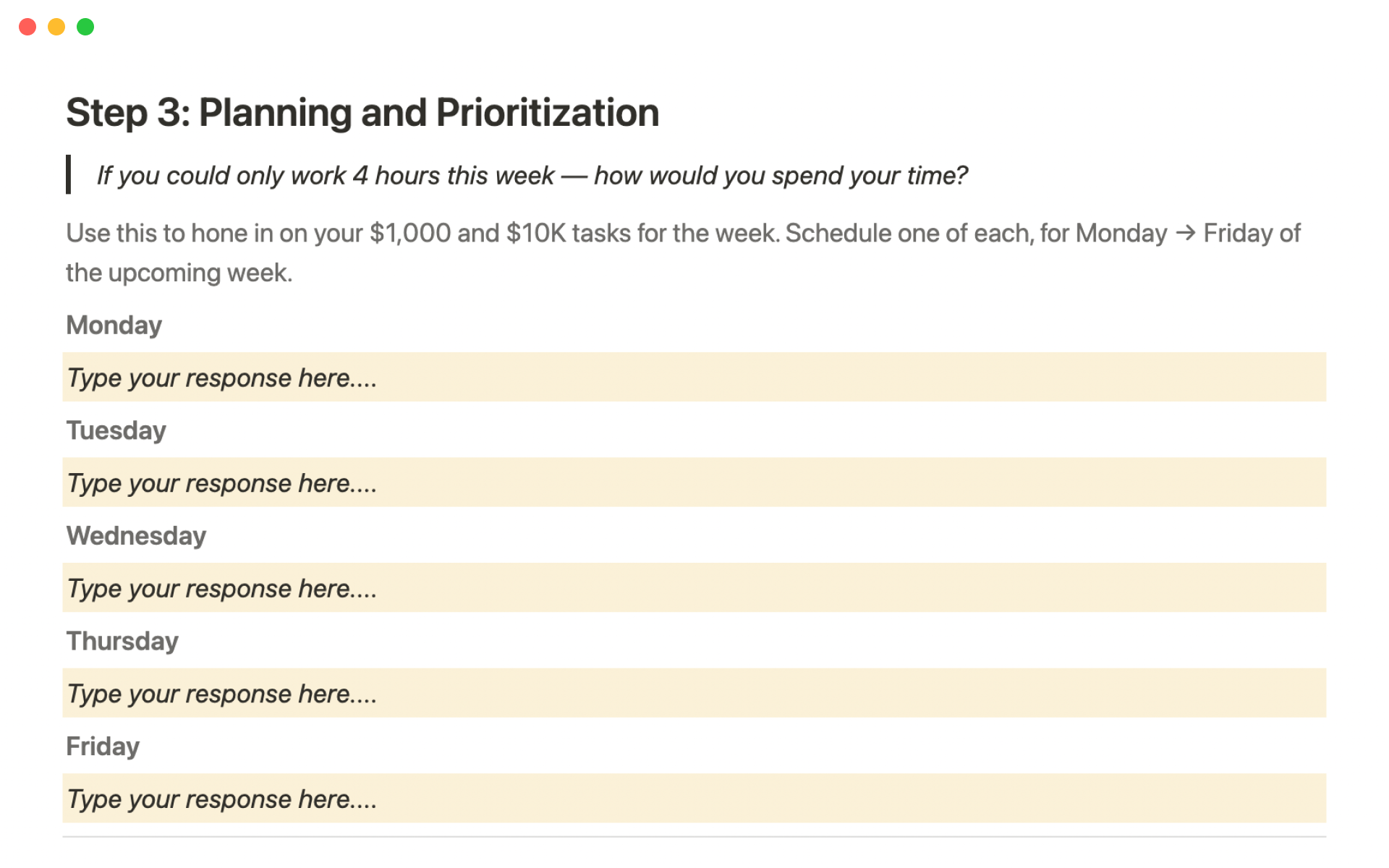Select the Wednesday heading
The image size is (1389, 868).
click(136, 536)
